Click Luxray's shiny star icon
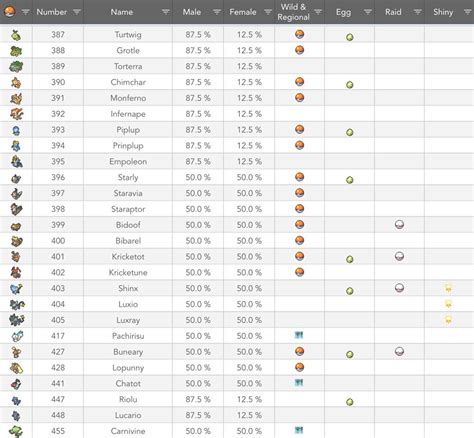Image resolution: width=474 pixels, height=438 pixels. [448, 320]
